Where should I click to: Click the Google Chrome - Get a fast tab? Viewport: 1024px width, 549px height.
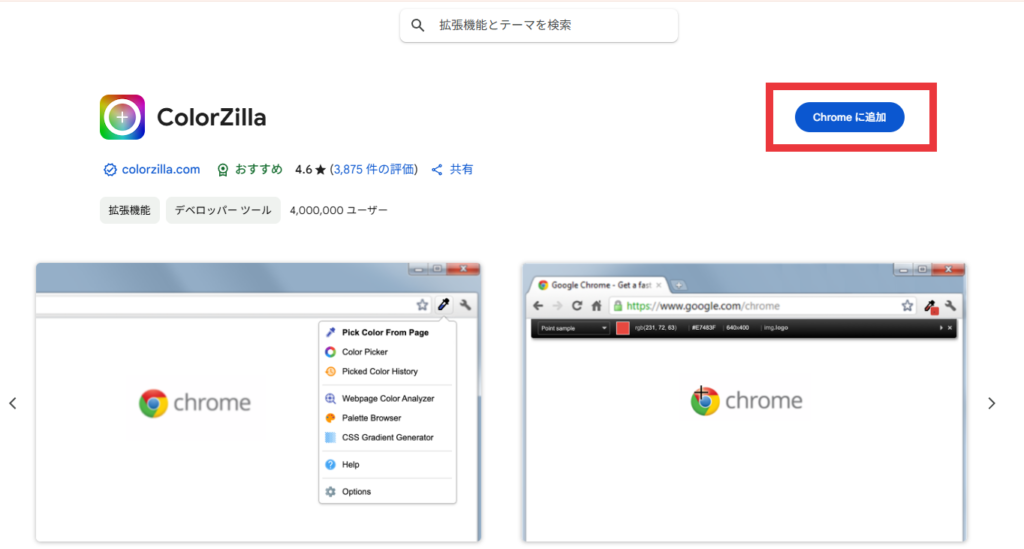pos(600,285)
